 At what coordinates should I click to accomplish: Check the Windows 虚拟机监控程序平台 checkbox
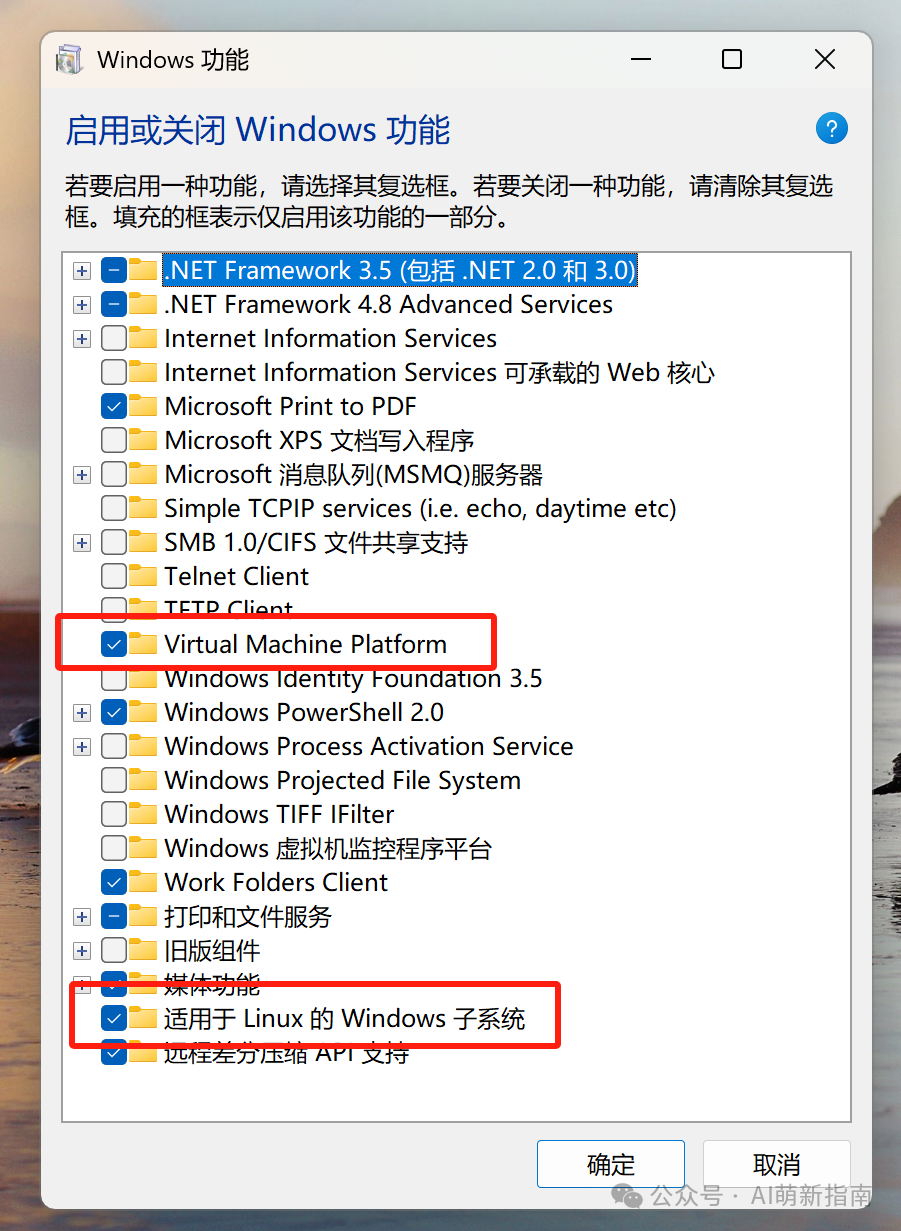tap(114, 848)
